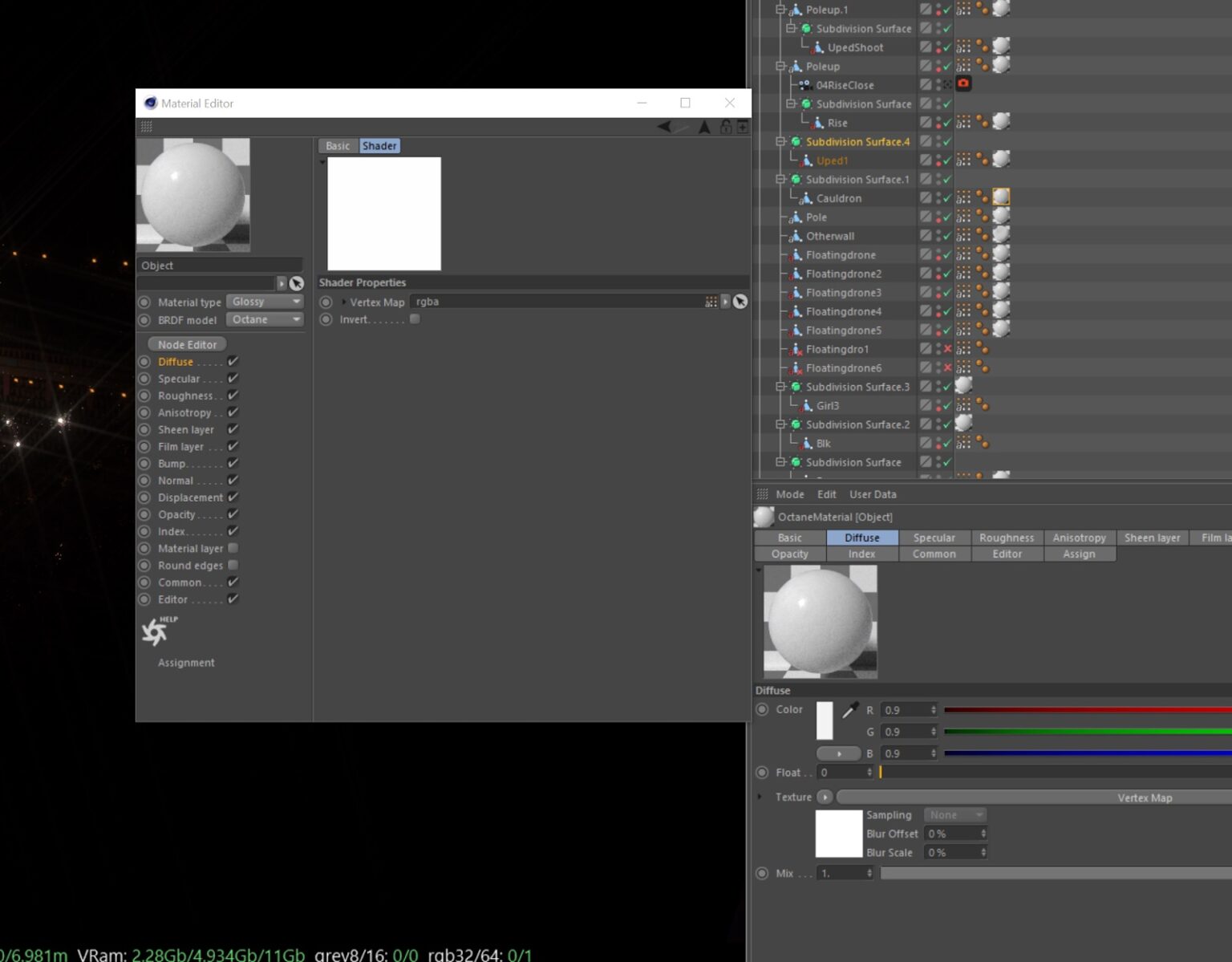1232x962 pixels.
Task: Open the BRDF model Octane dropdown
Action: 265,319
